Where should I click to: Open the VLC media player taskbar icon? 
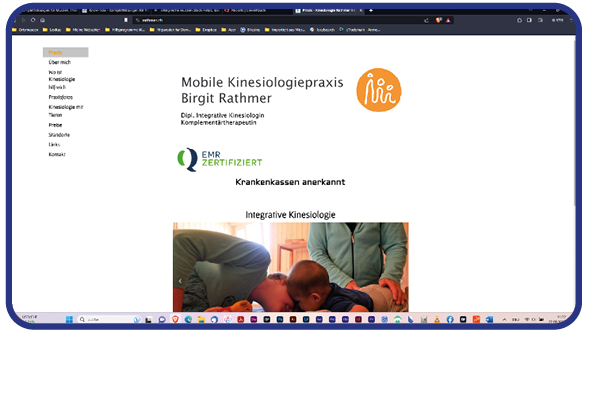(437, 320)
